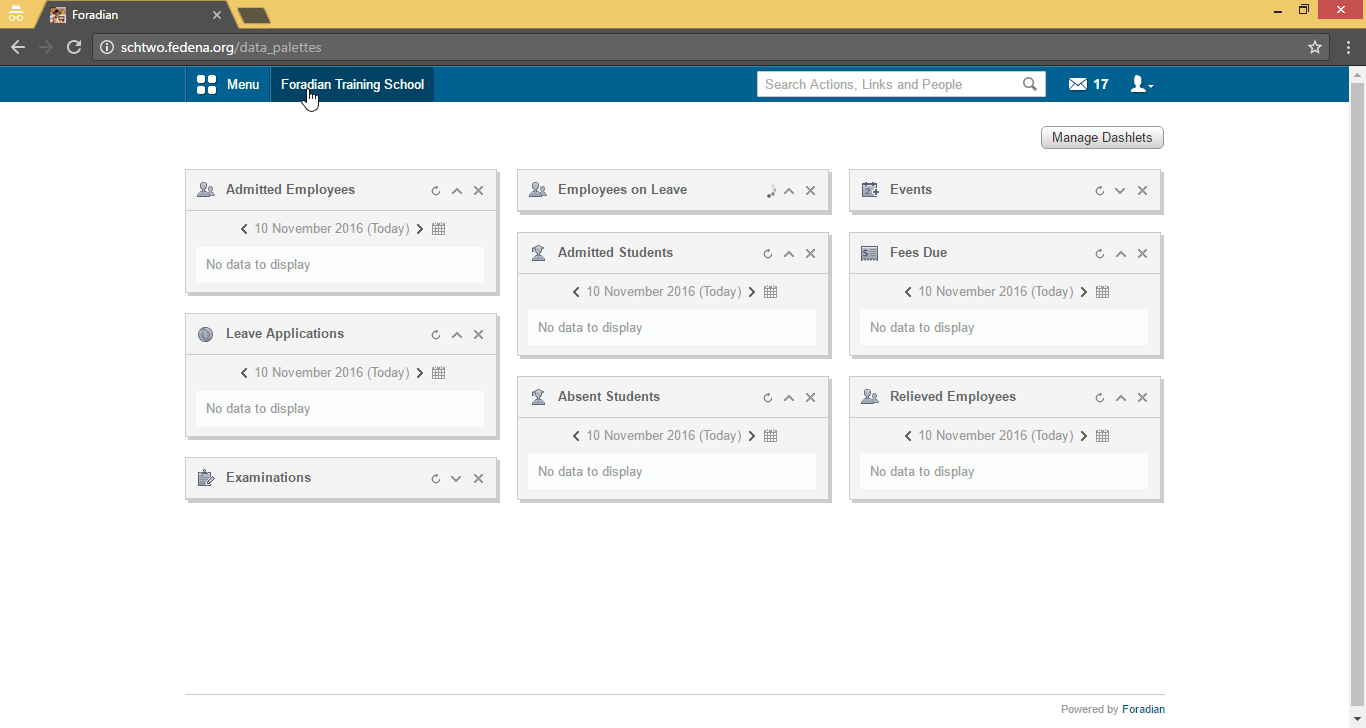1366x728 pixels.
Task: Refresh the Leave Applications dashlet
Action: click(x=435, y=334)
